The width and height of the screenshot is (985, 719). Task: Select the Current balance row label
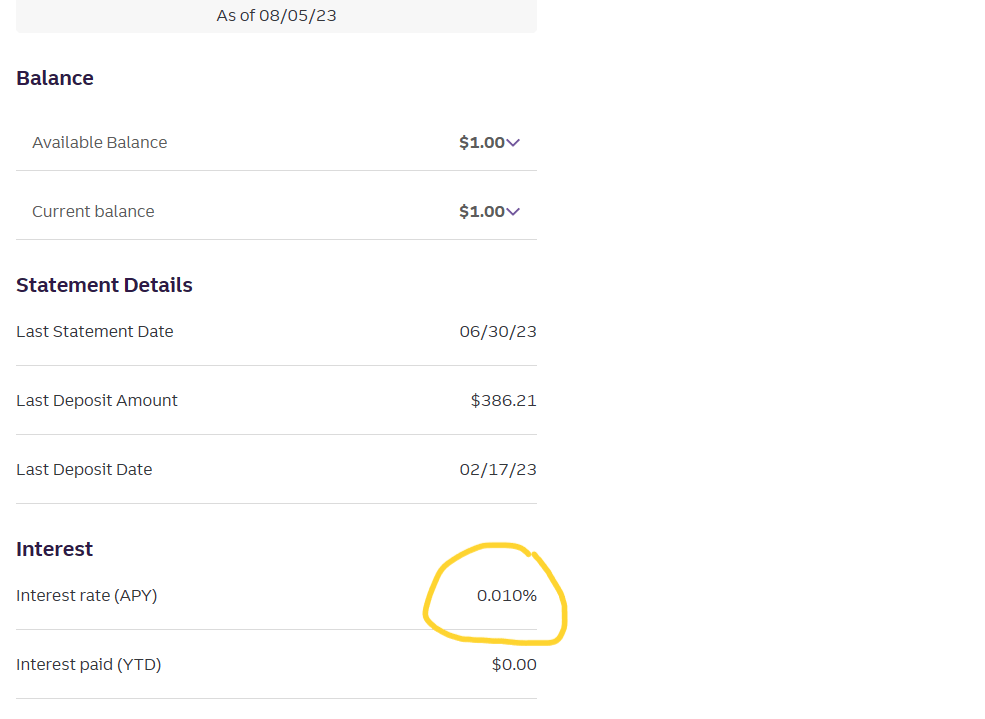click(93, 212)
